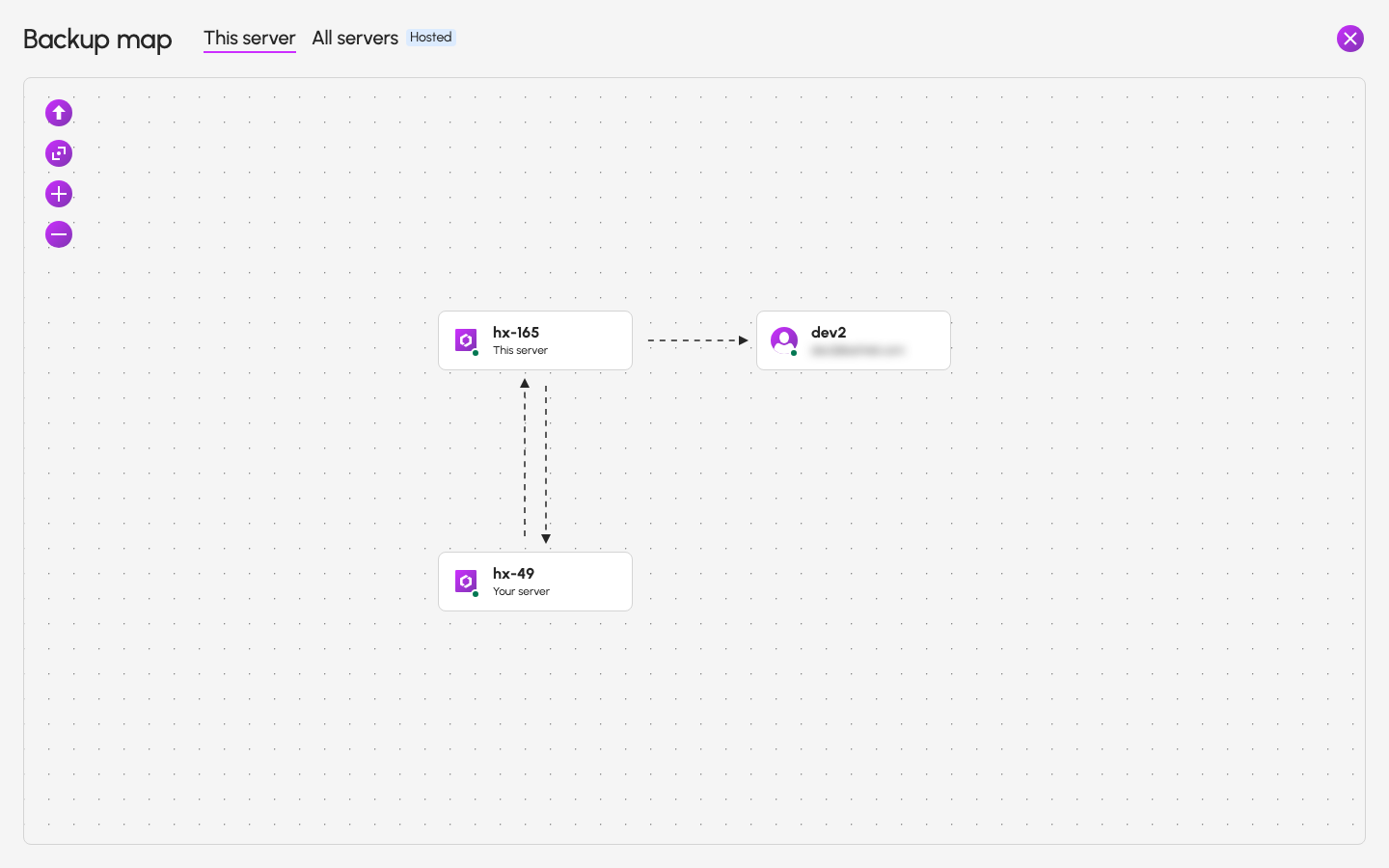Switch to the This server tab
Image resolution: width=1389 pixels, height=868 pixels.
250,38
